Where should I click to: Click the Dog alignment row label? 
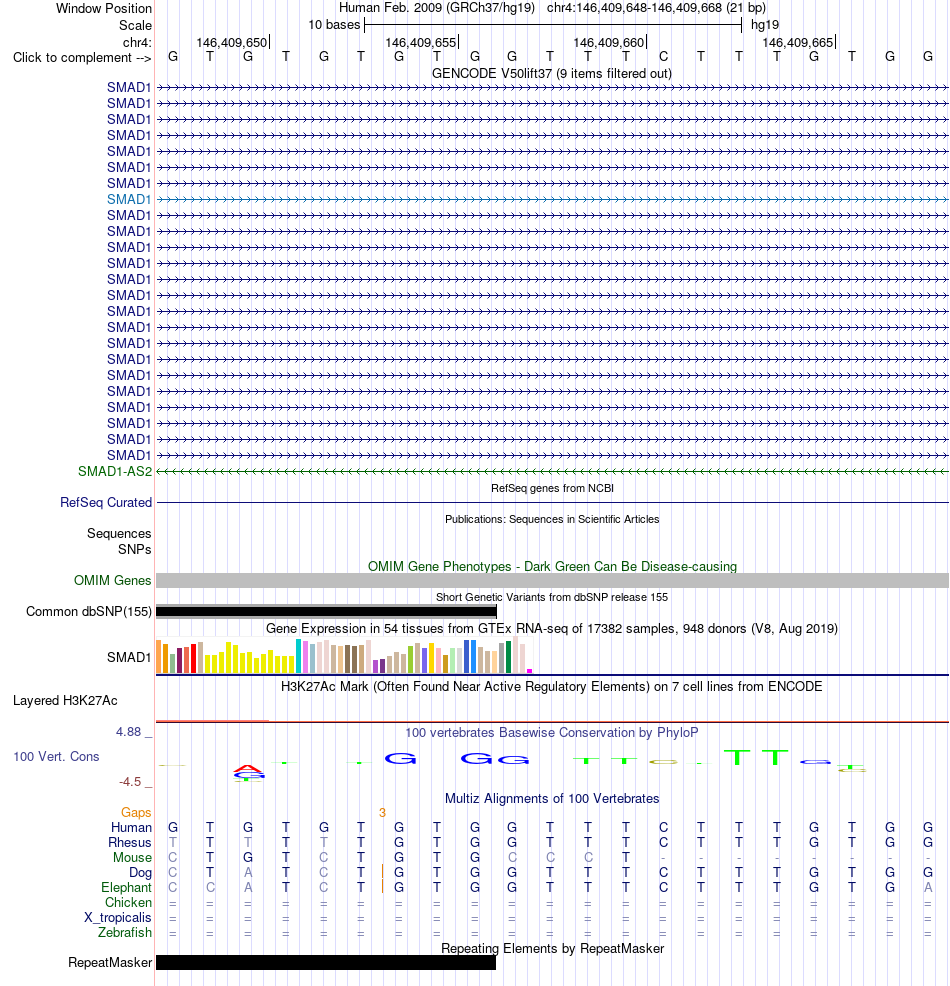pyautogui.click(x=140, y=873)
